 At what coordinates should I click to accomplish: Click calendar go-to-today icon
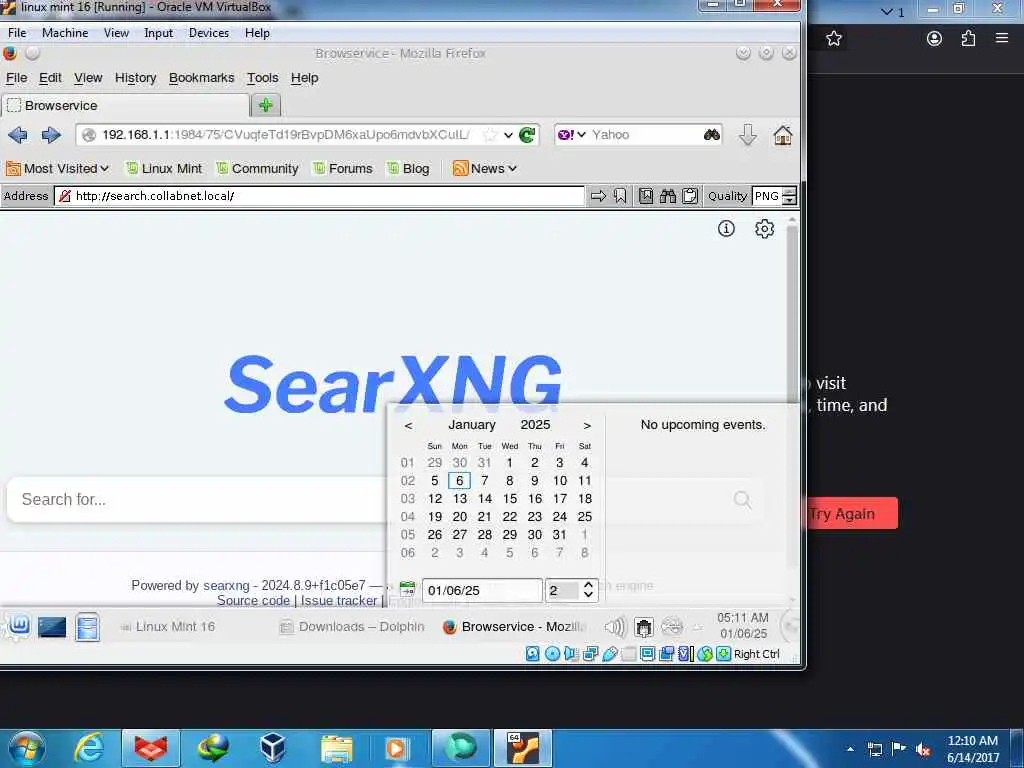[407, 590]
